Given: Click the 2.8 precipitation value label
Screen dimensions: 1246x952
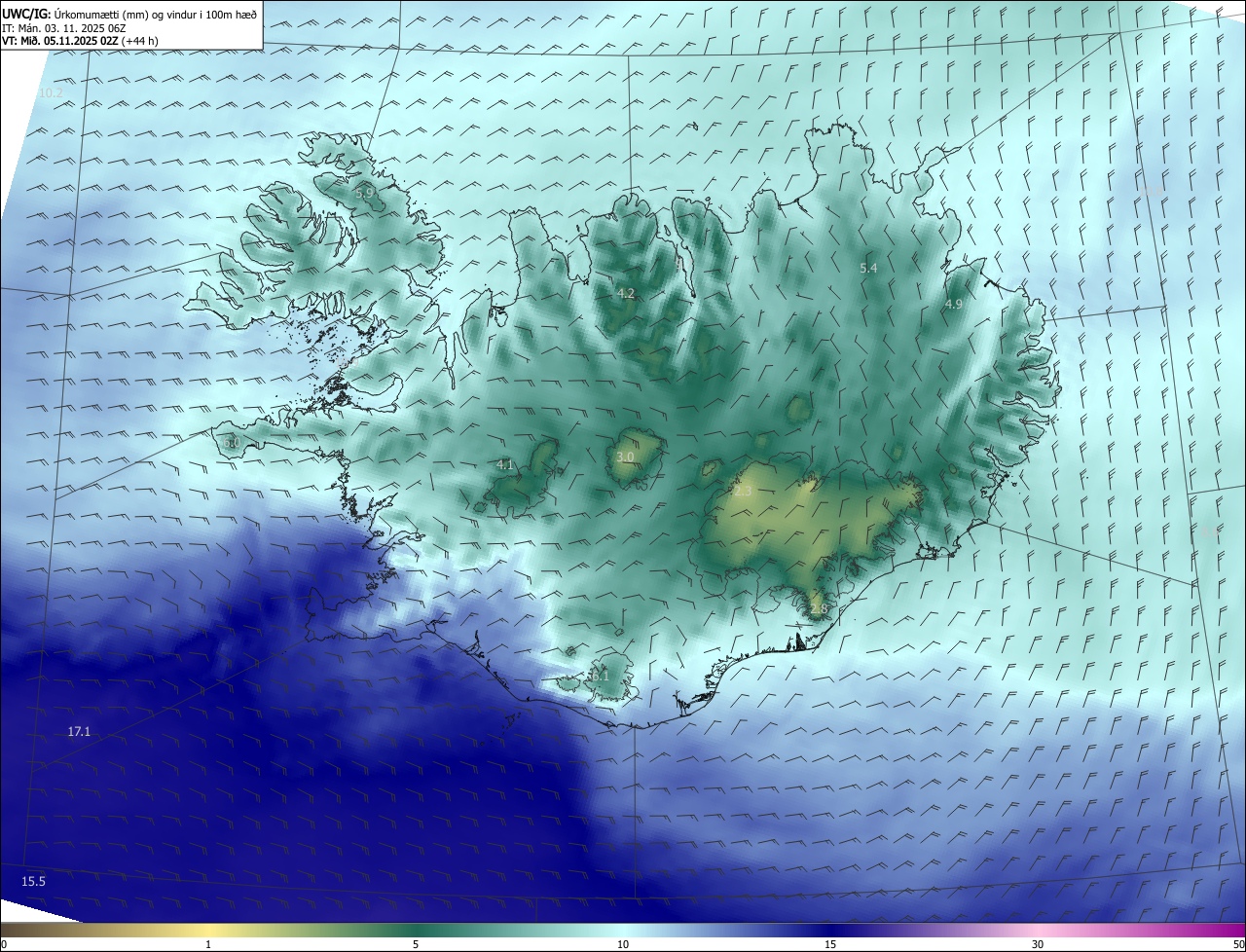Looking at the screenshot, I should (819, 609).
